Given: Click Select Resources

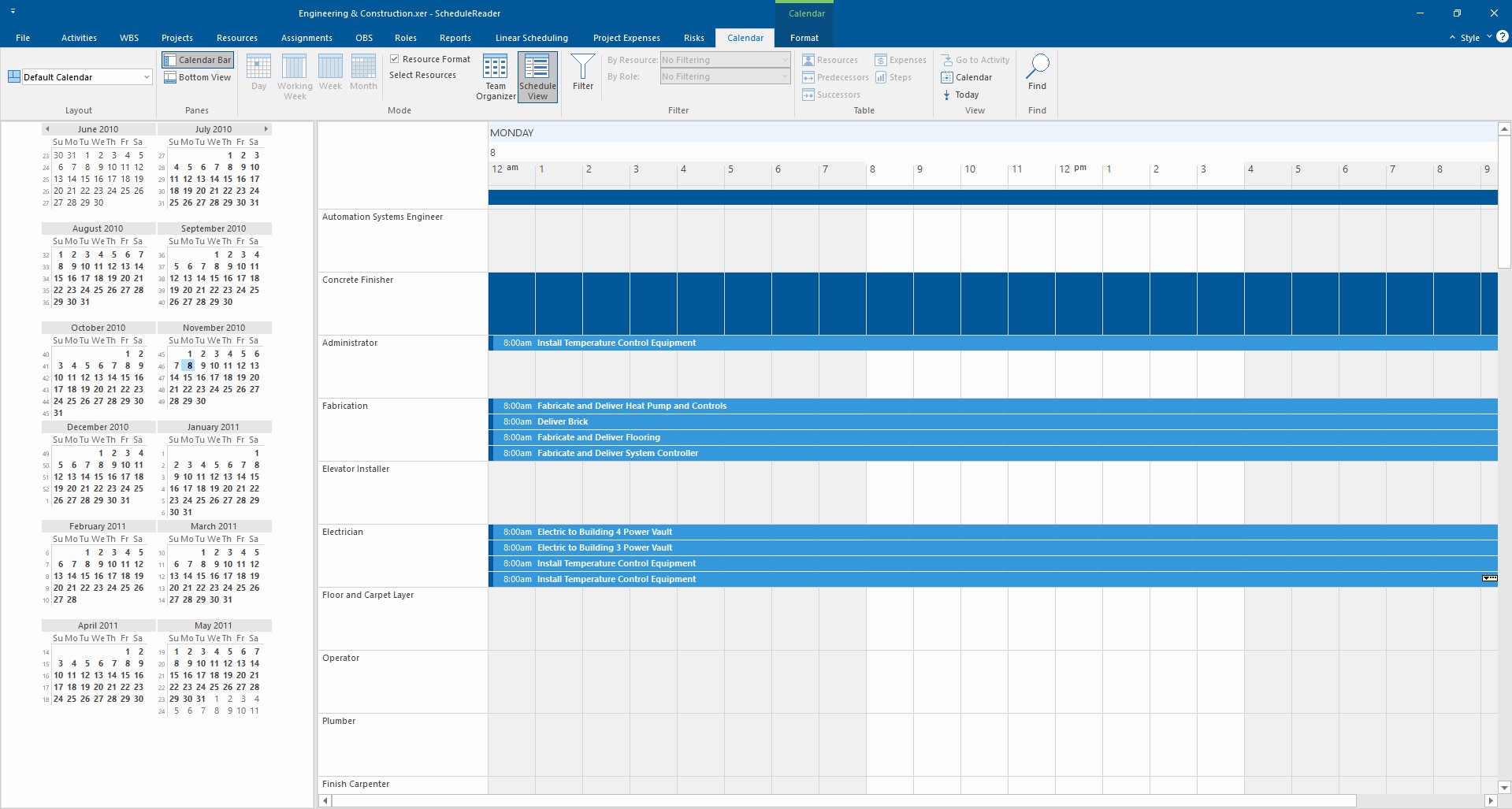Looking at the screenshot, I should (422, 75).
